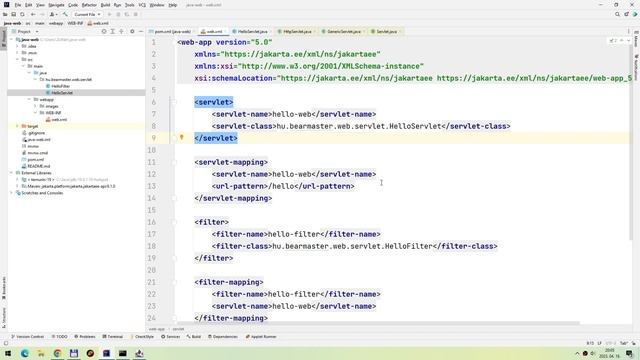Toggle fold marker beside filter-mapping on line 21

174,282
